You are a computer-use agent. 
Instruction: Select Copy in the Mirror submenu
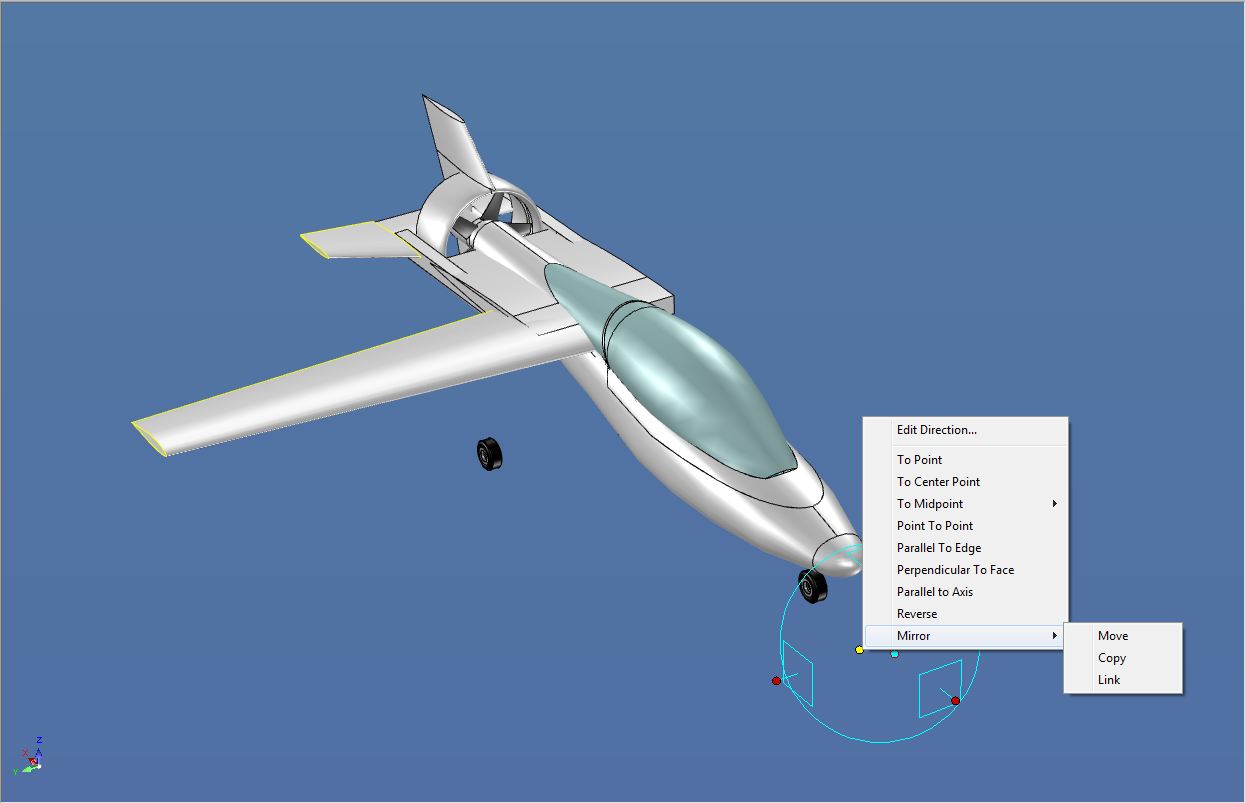click(x=1111, y=657)
